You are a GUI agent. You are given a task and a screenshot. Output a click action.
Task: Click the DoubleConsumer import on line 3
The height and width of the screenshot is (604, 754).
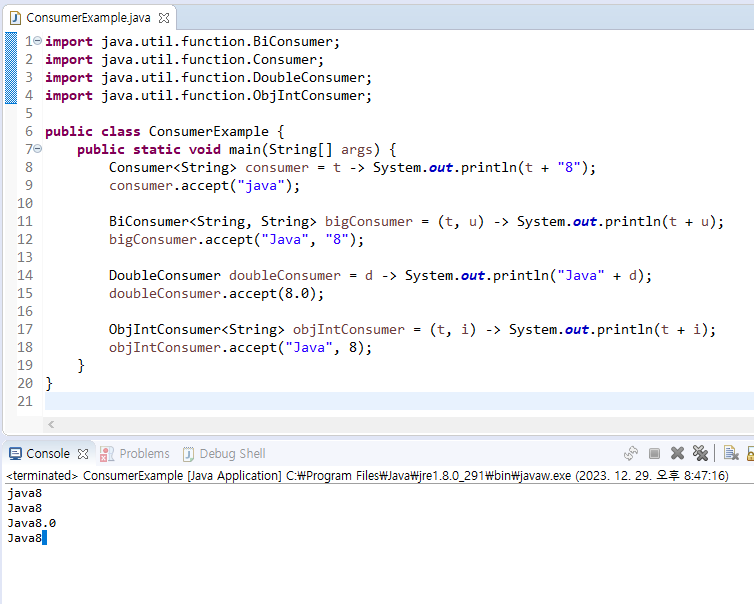click(208, 77)
